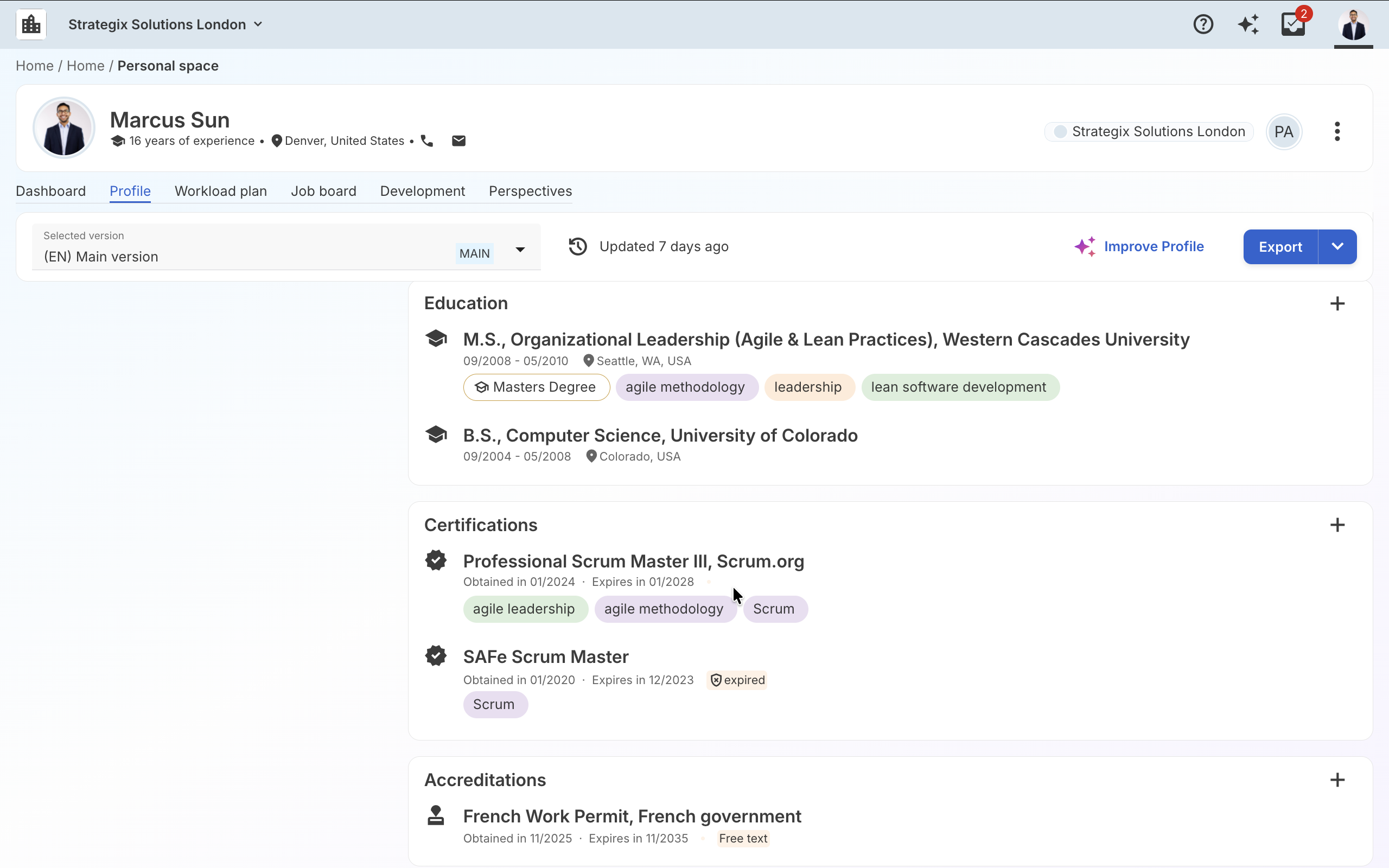Add a new Education entry
Viewport: 1389px width, 868px height.
1337,303
